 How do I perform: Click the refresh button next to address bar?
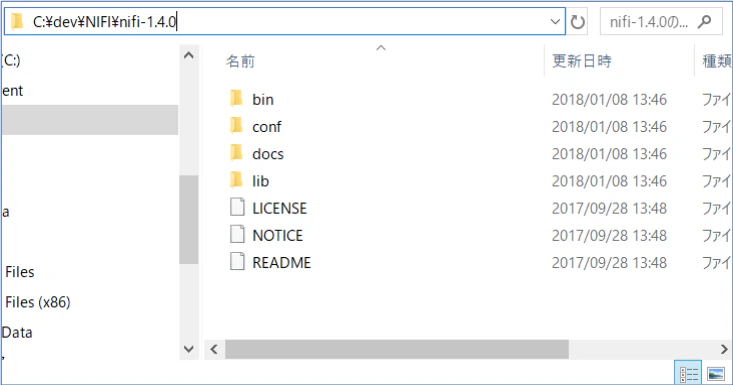point(577,21)
